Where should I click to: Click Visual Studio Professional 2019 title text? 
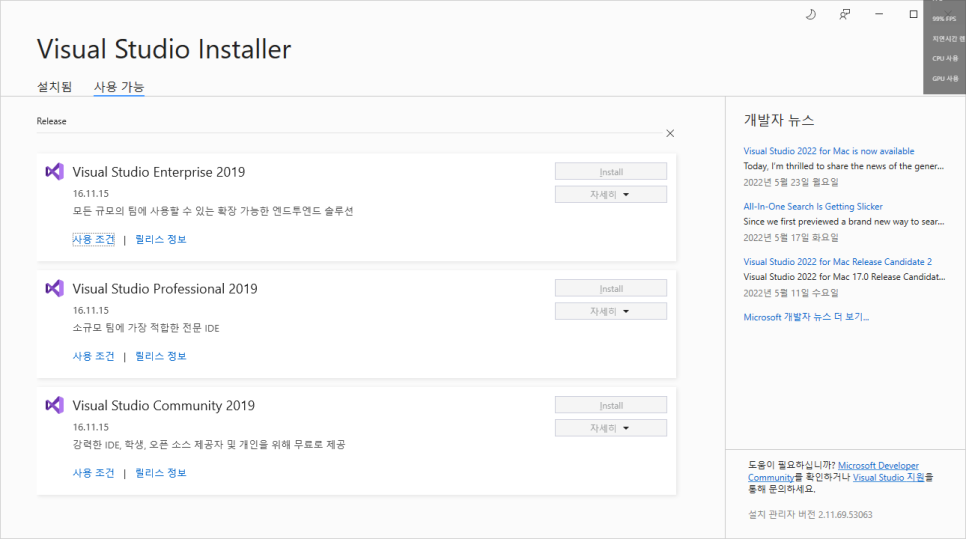point(164,289)
